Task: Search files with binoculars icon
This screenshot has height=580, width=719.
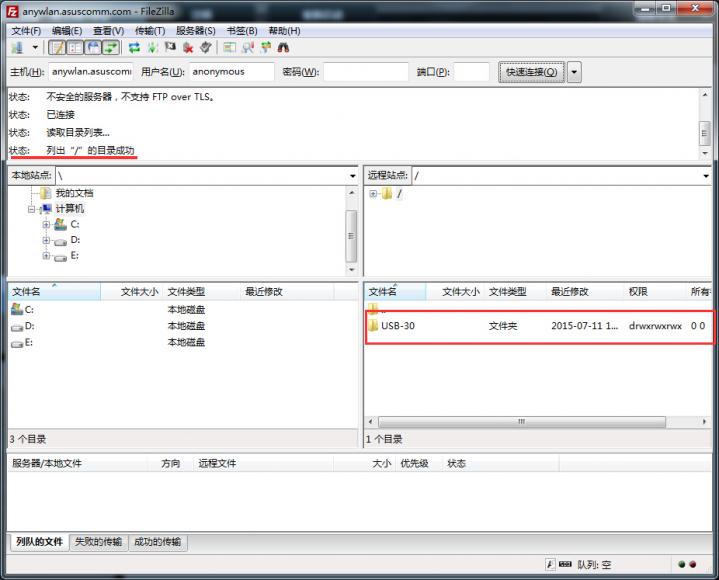Action: (x=283, y=48)
